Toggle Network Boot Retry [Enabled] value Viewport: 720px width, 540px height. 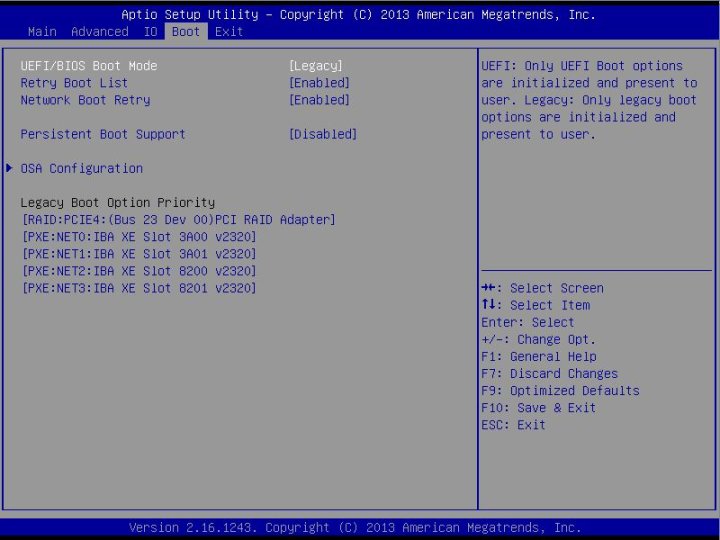click(x=320, y=100)
